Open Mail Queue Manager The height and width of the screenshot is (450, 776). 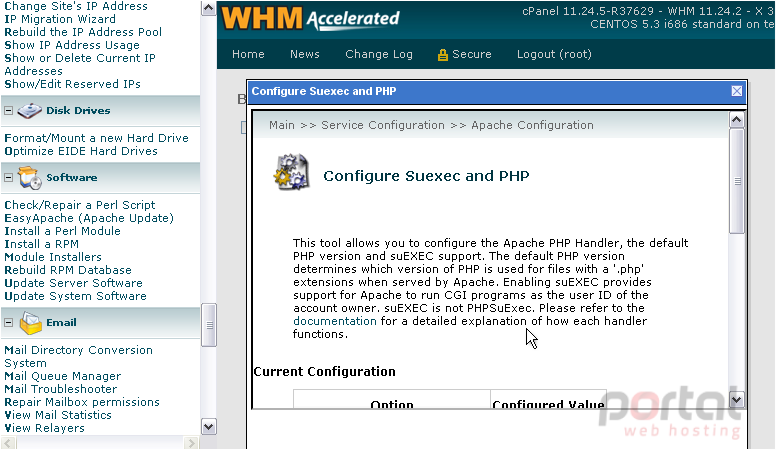(x=62, y=376)
